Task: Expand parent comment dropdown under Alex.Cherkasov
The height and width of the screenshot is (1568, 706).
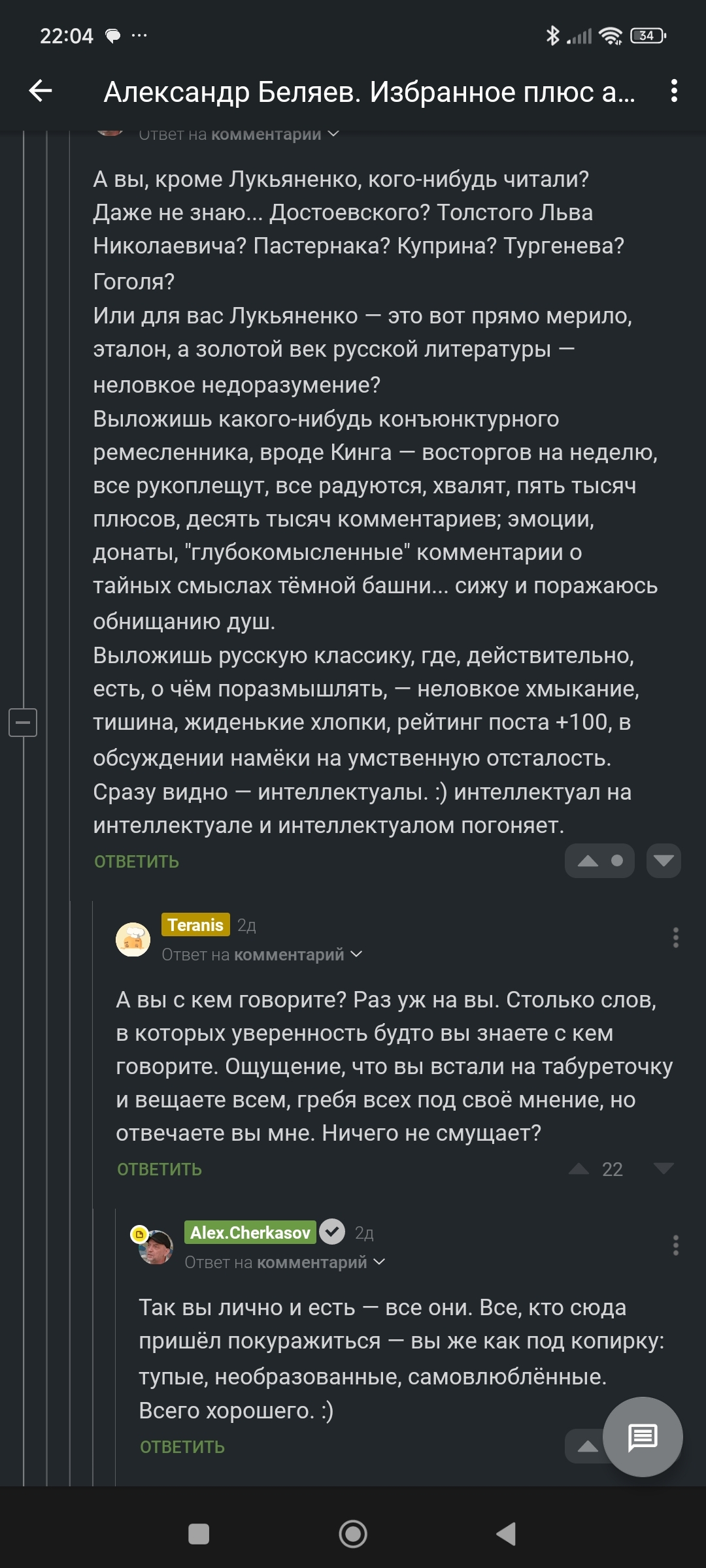Action: (379, 1262)
